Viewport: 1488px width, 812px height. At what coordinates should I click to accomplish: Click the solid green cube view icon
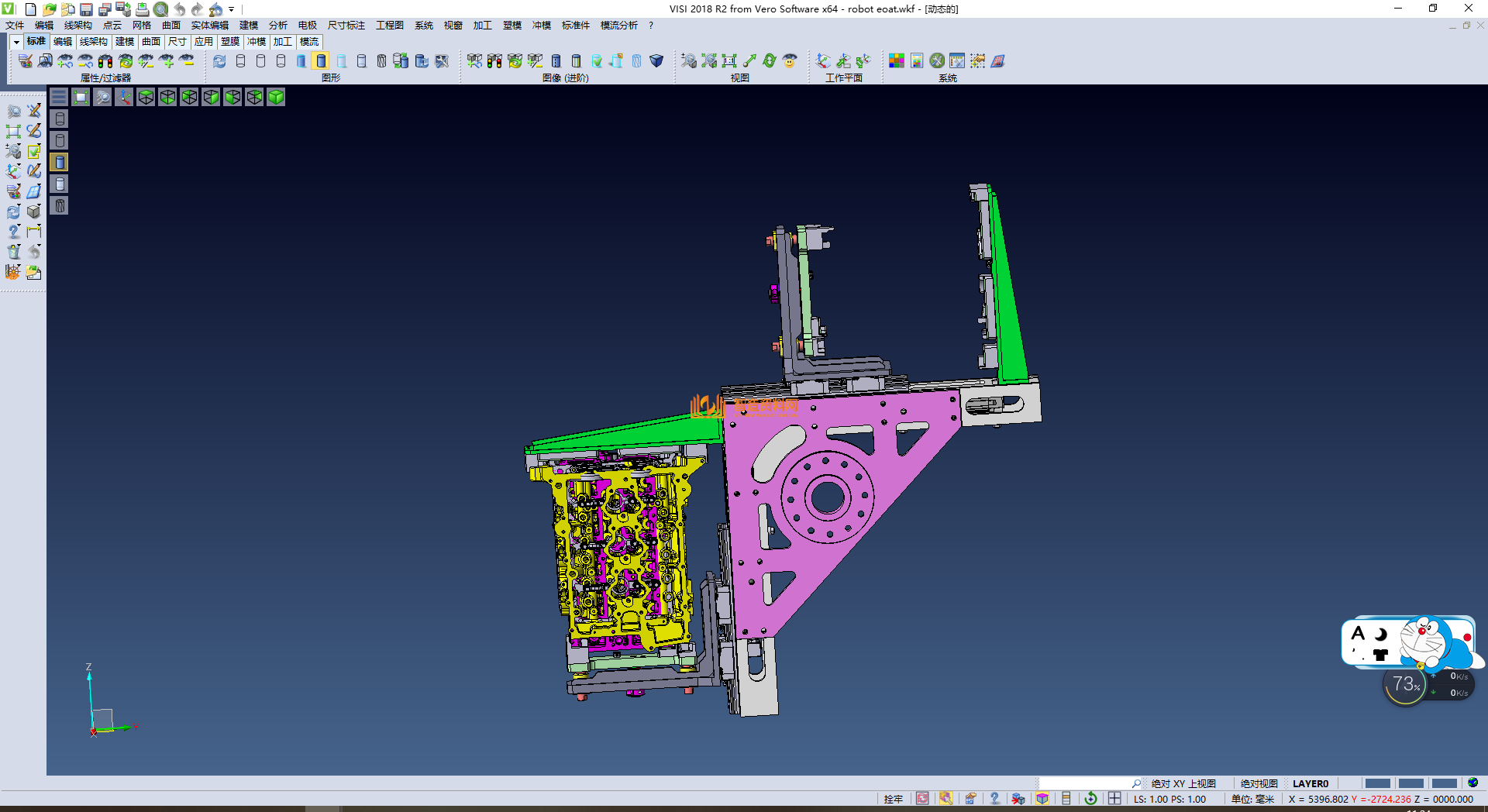(x=276, y=97)
